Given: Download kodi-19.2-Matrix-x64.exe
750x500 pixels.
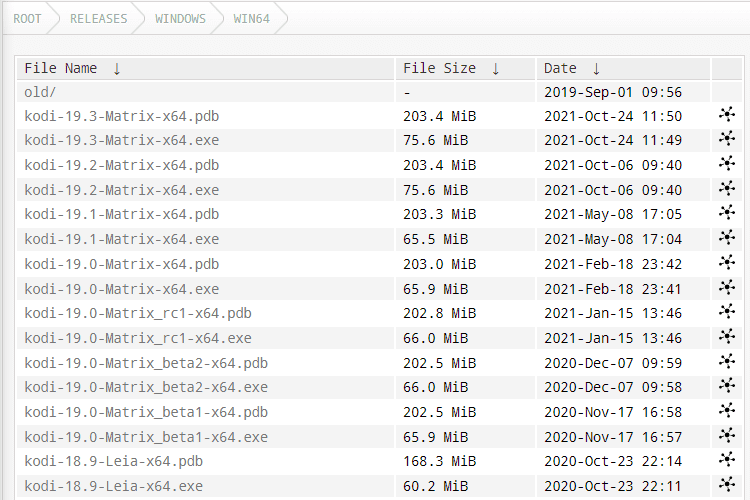Looking at the screenshot, I should coord(121,190).
